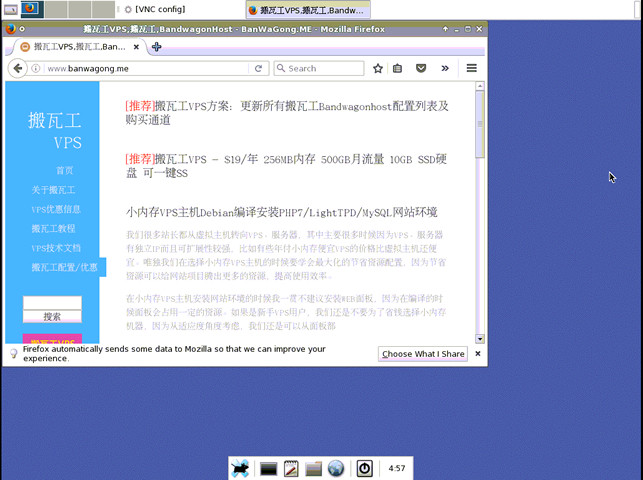Viewport: 643px width, 480px height.
Task: Open web browser globe dock icon
Action: [x=336, y=469]
